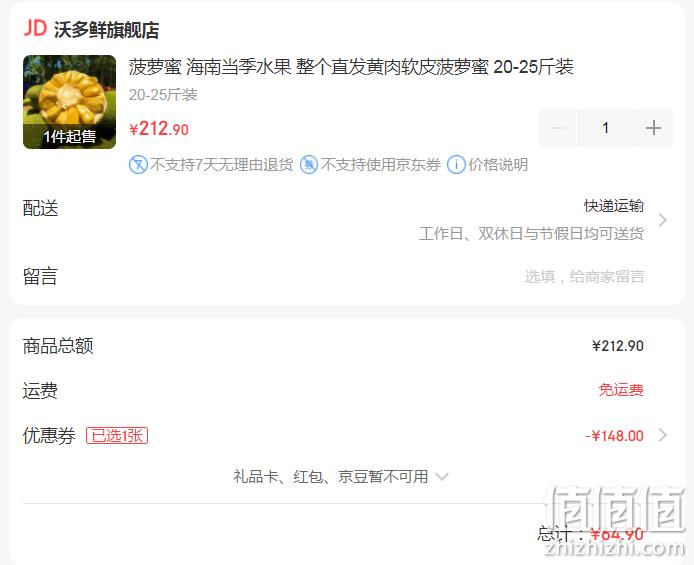This screenshot has width=694, height=565.
Task: Click the merchant message field 选填
Action: 584,277
